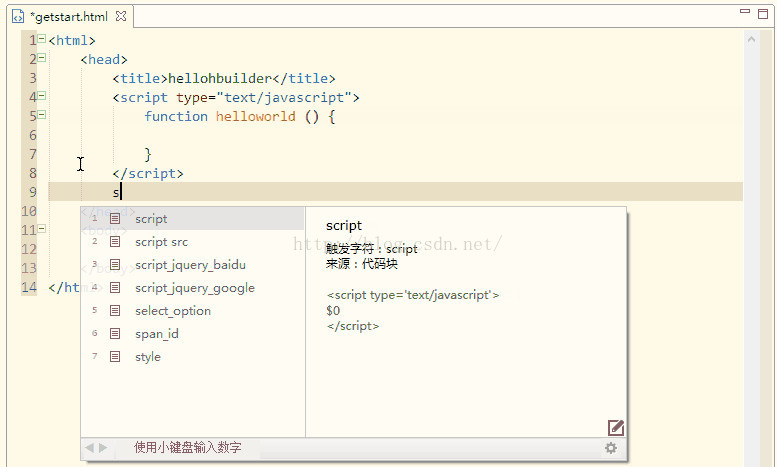Viewport: 777px width, 467px height.
Task: Click the <head> tag on line 2
Action: (104, 59)
